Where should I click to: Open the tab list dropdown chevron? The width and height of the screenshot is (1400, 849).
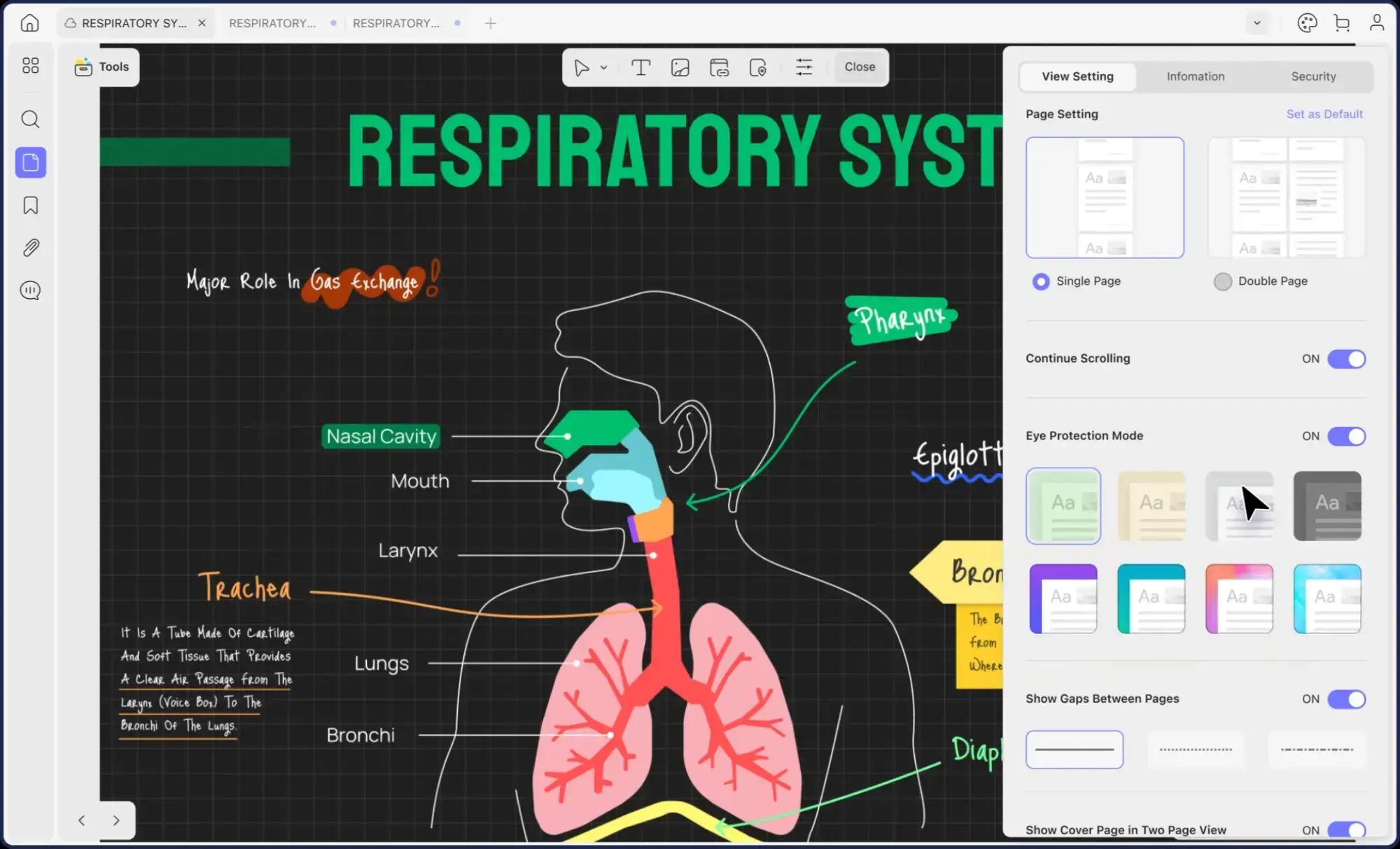tap(1257, 23)
